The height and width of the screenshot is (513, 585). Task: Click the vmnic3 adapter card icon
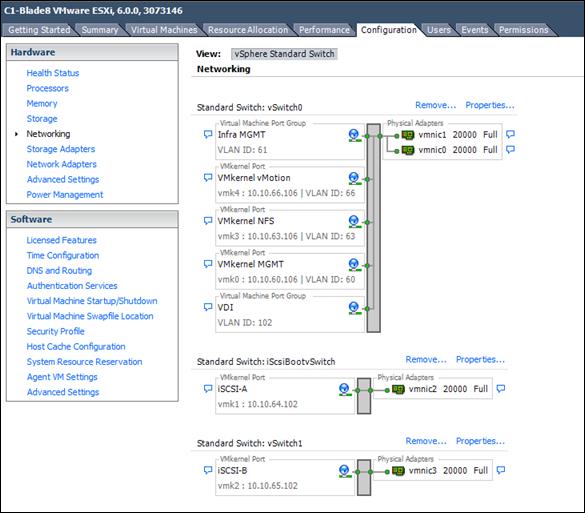tap(398, 471)
